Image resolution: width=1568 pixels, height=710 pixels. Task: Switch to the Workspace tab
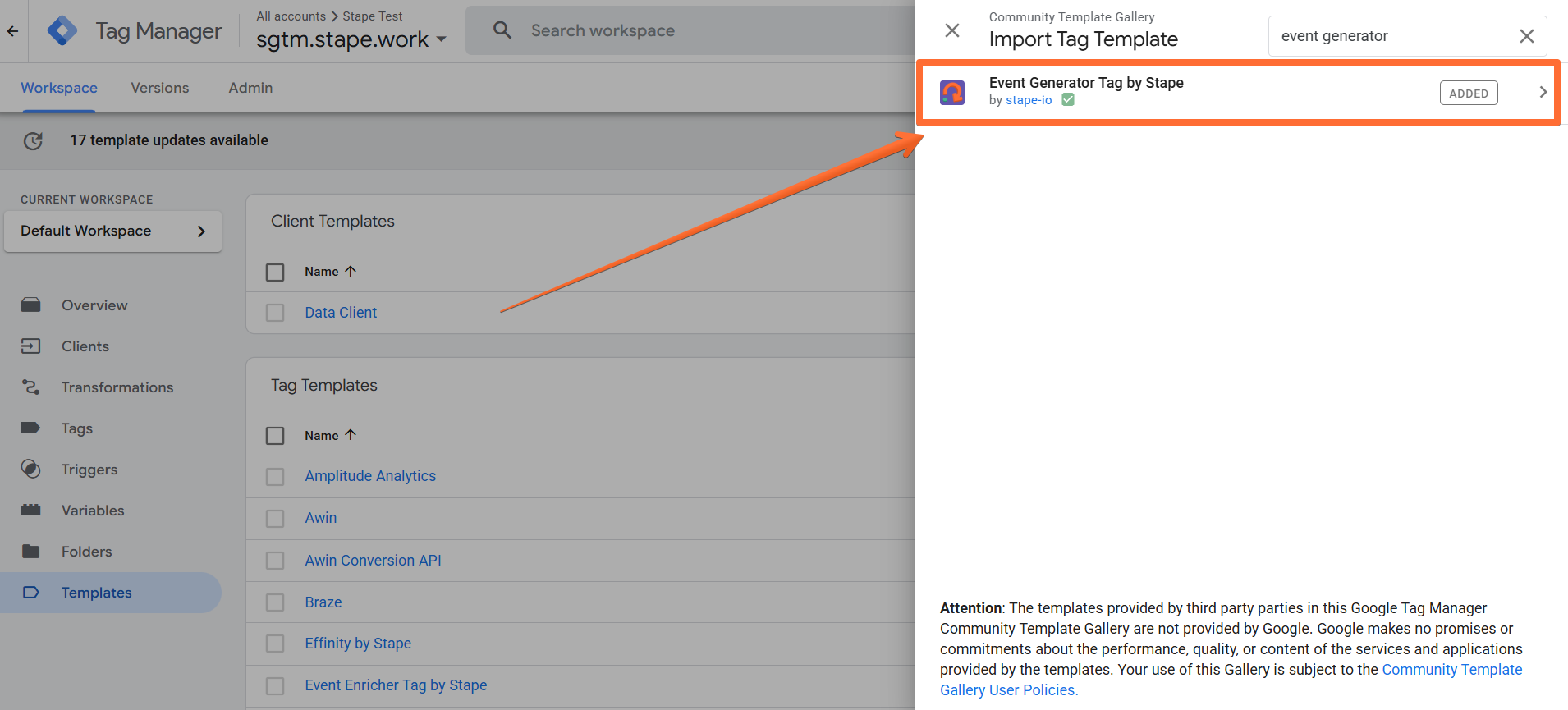click(59, 88)
